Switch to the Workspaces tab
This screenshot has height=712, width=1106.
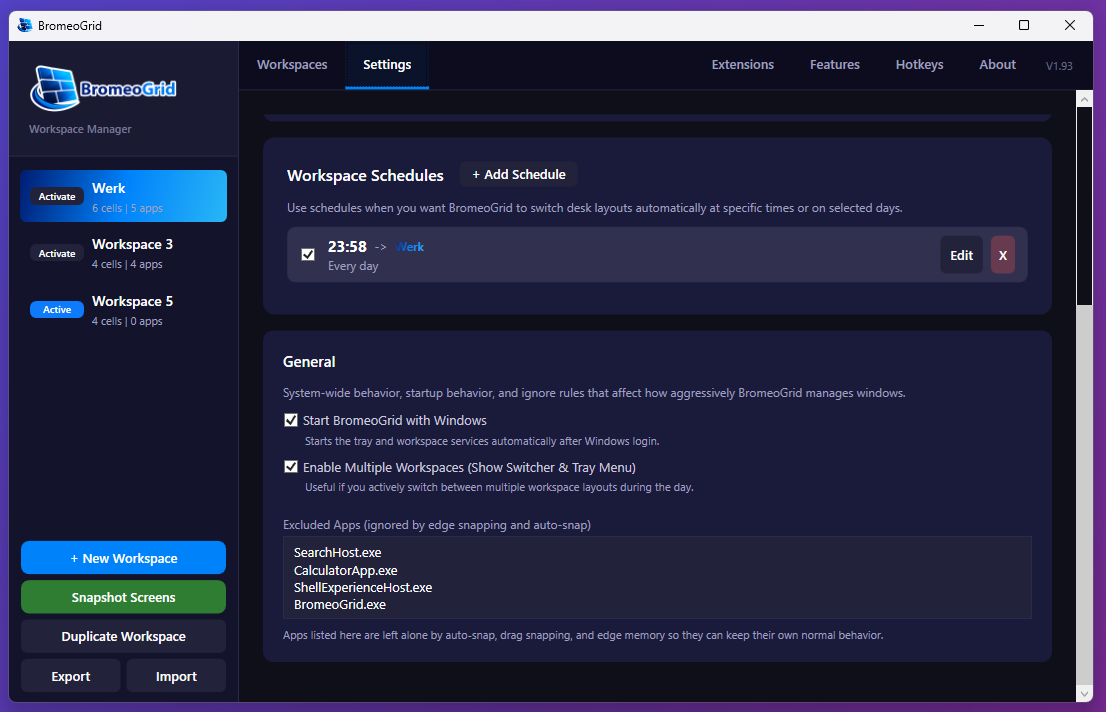tap(292, 65)
